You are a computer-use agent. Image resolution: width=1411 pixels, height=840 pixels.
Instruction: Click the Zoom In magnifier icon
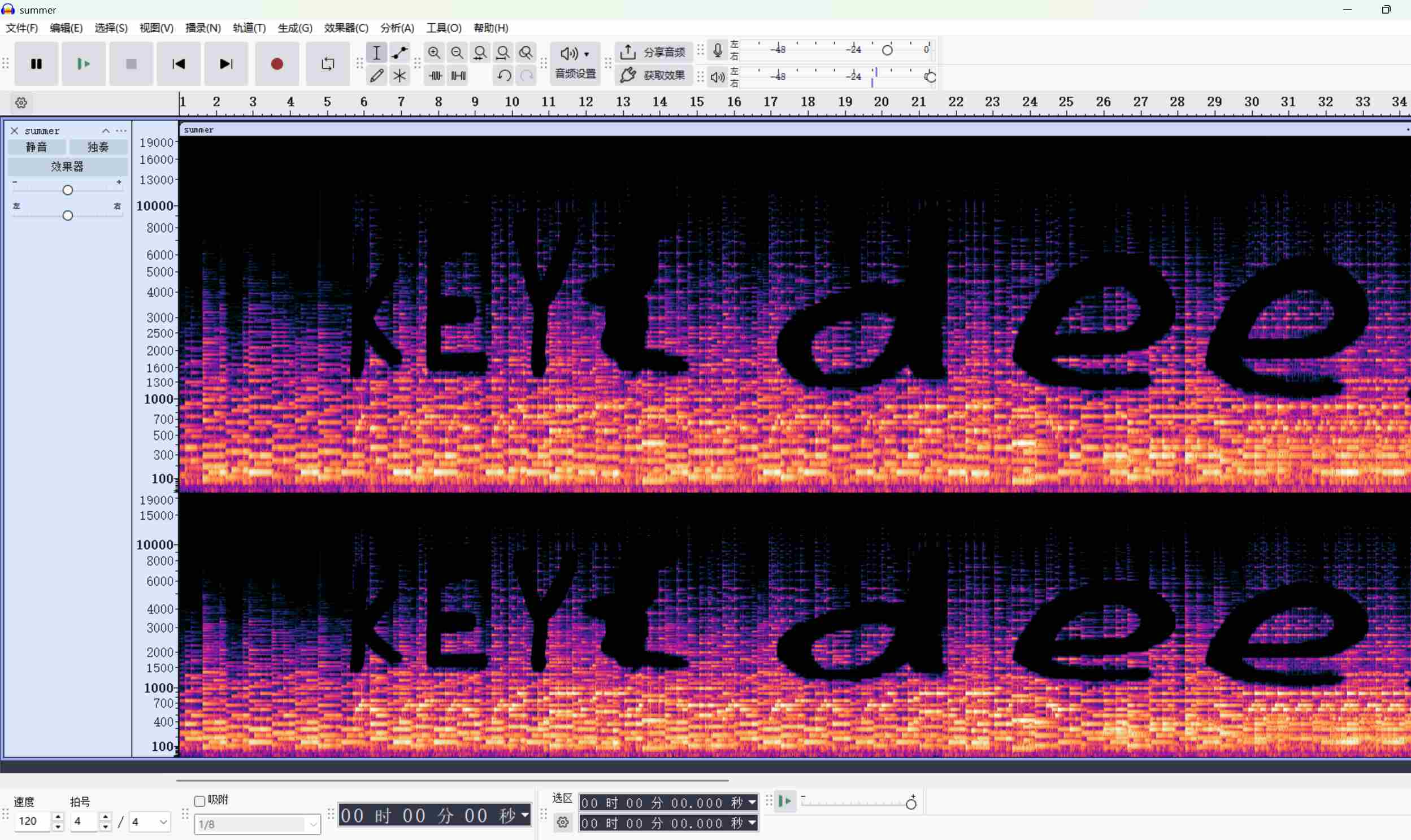tap(434, 53)
